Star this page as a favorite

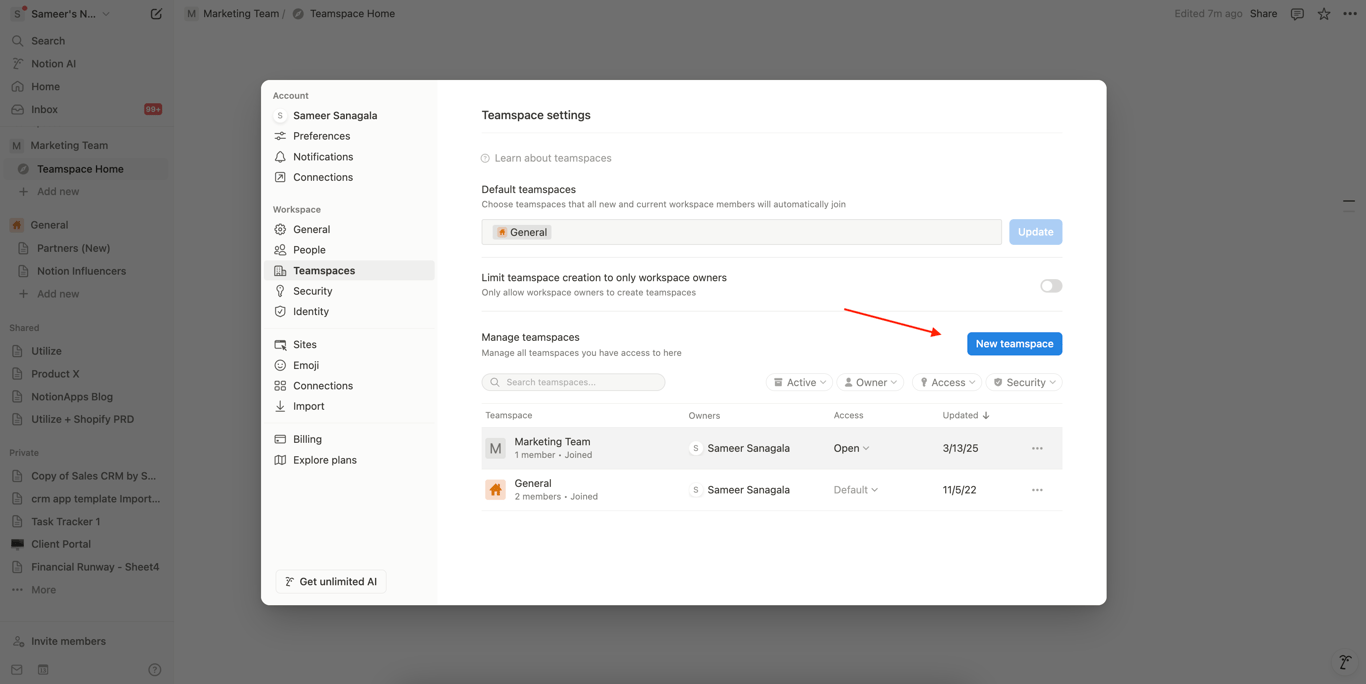coord(1324,14)
